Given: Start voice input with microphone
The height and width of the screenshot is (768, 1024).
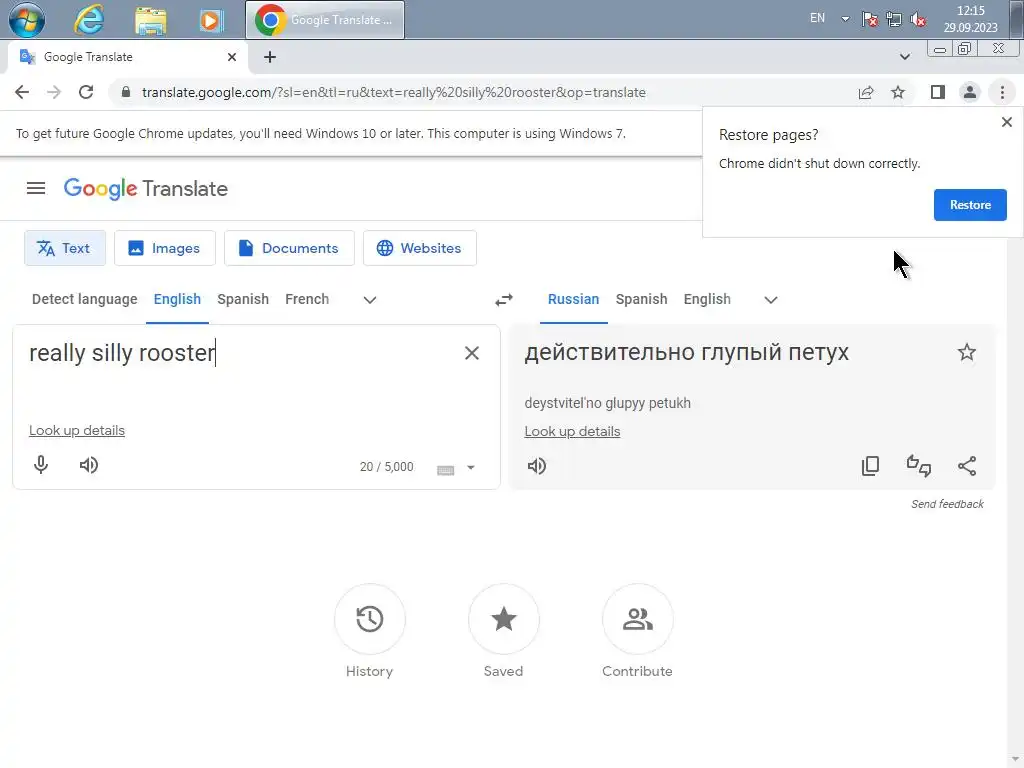Looking at the screenshot, I should 40,465.
